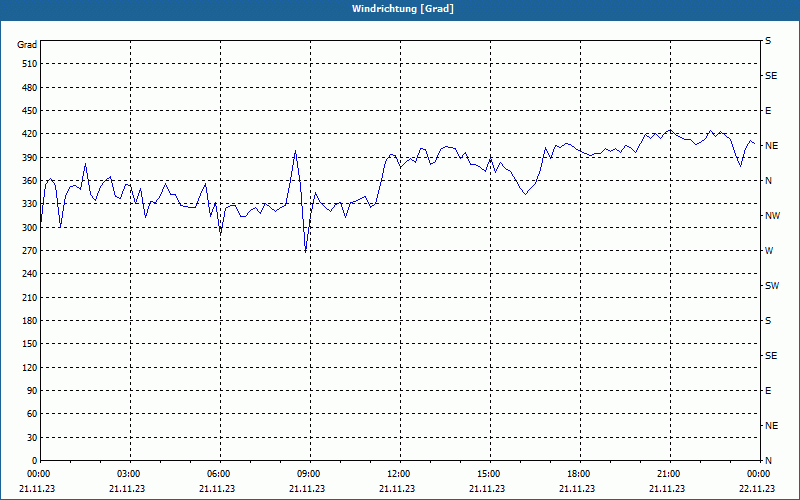Click the N compass label beside 360 gridline
This screenshot has width=800, height=500.
click(x=768, y=181)
